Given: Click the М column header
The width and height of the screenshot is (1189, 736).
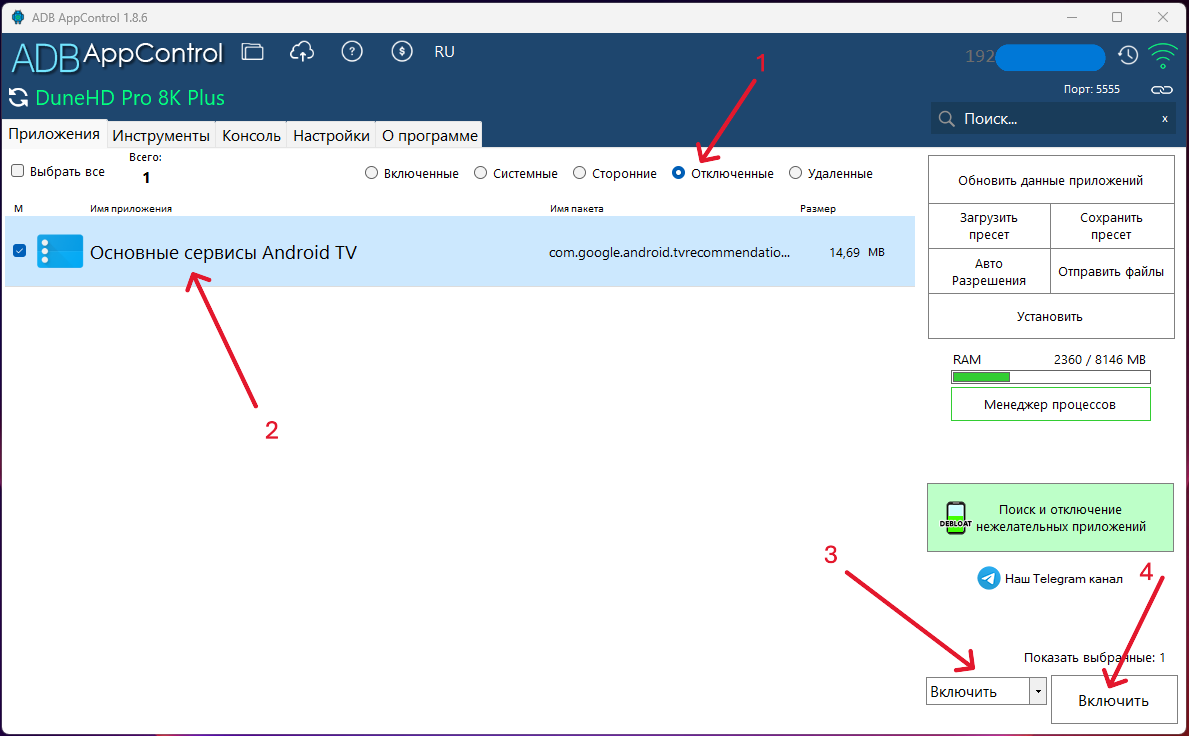Looking at the screenshot, I should 18,208.
